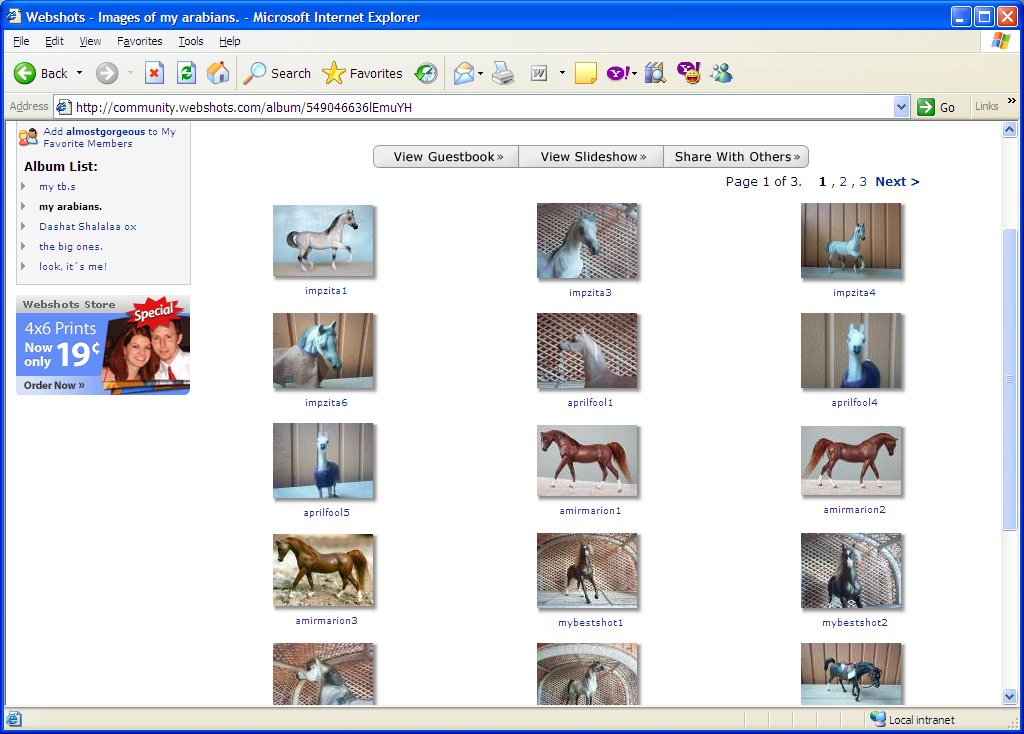Expand the 'Dashat Shalalaa ox' album arrow
This screenshot has width=1024, height=734.
[24, 227]
